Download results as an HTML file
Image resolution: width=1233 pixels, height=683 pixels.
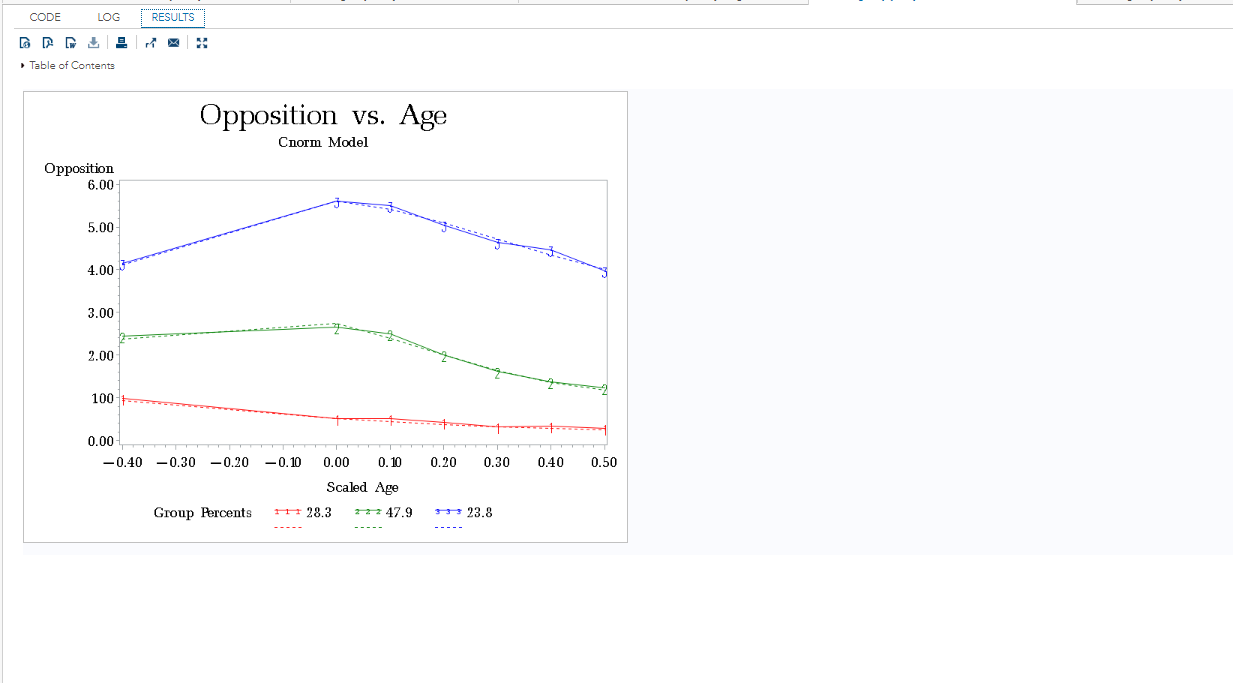[x=25, y=43]
